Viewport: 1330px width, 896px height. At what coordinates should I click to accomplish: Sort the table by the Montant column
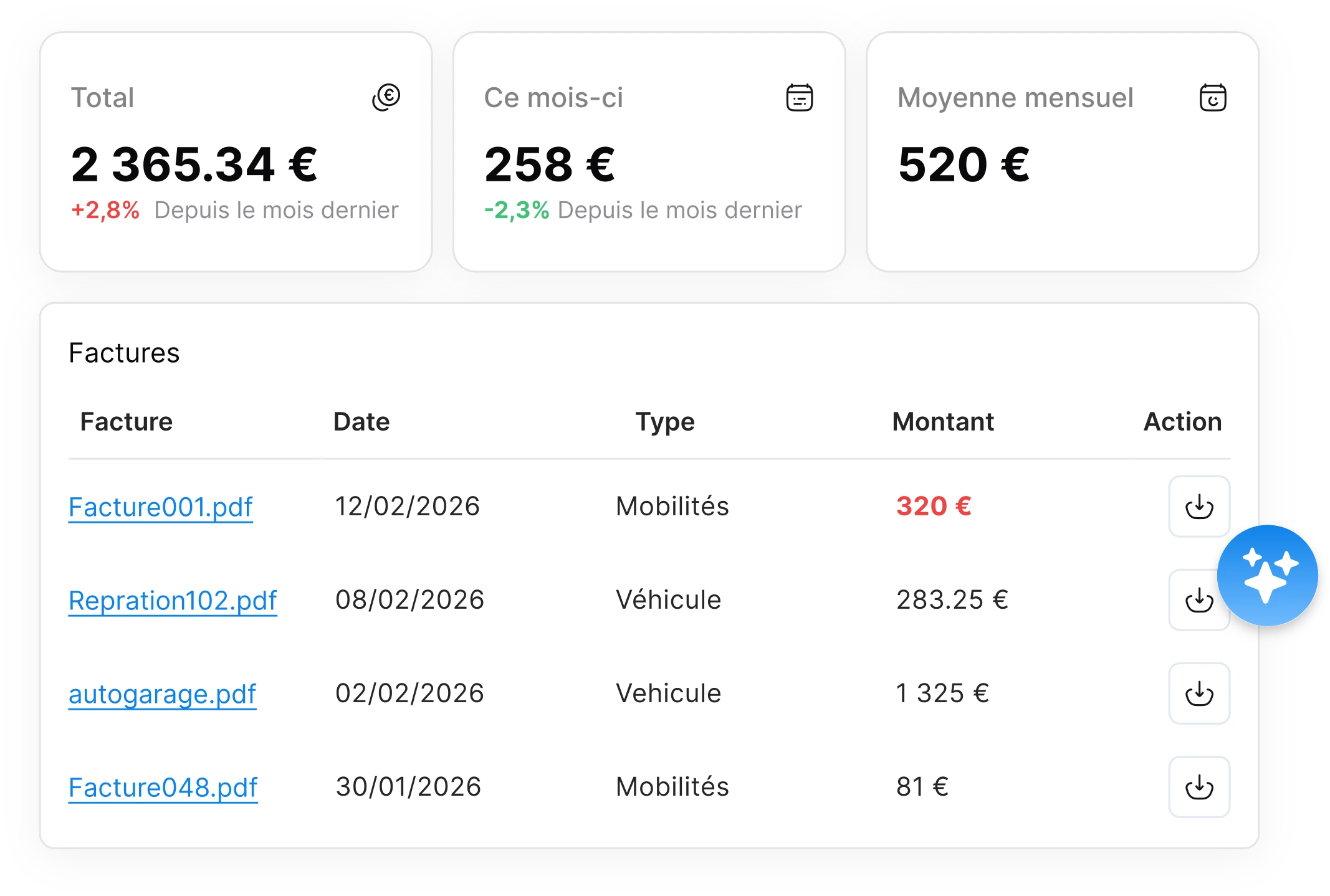click(x=943, y=421)
